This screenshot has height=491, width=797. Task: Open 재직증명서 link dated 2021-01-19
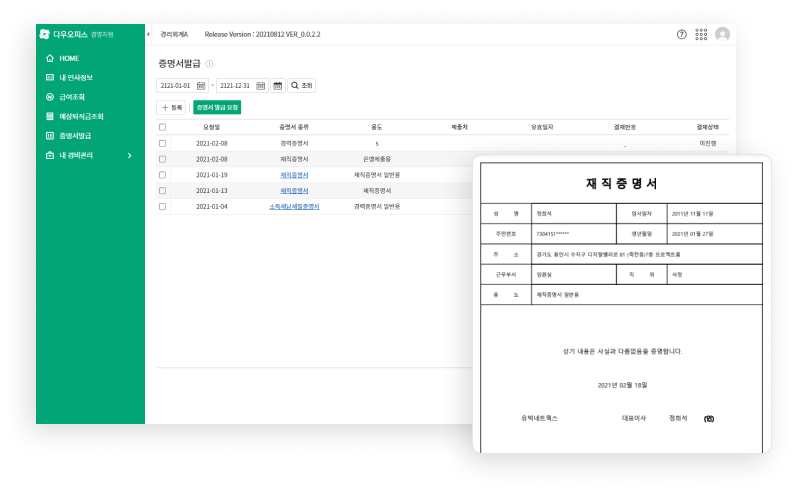click(294, 175)
